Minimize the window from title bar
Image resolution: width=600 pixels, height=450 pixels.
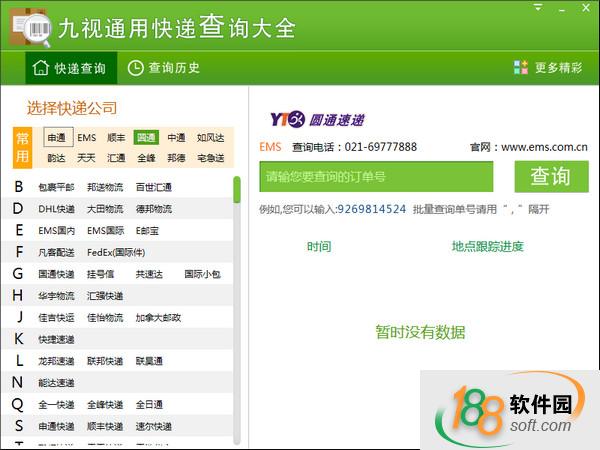pyautogui.click(x=562, y=8)
